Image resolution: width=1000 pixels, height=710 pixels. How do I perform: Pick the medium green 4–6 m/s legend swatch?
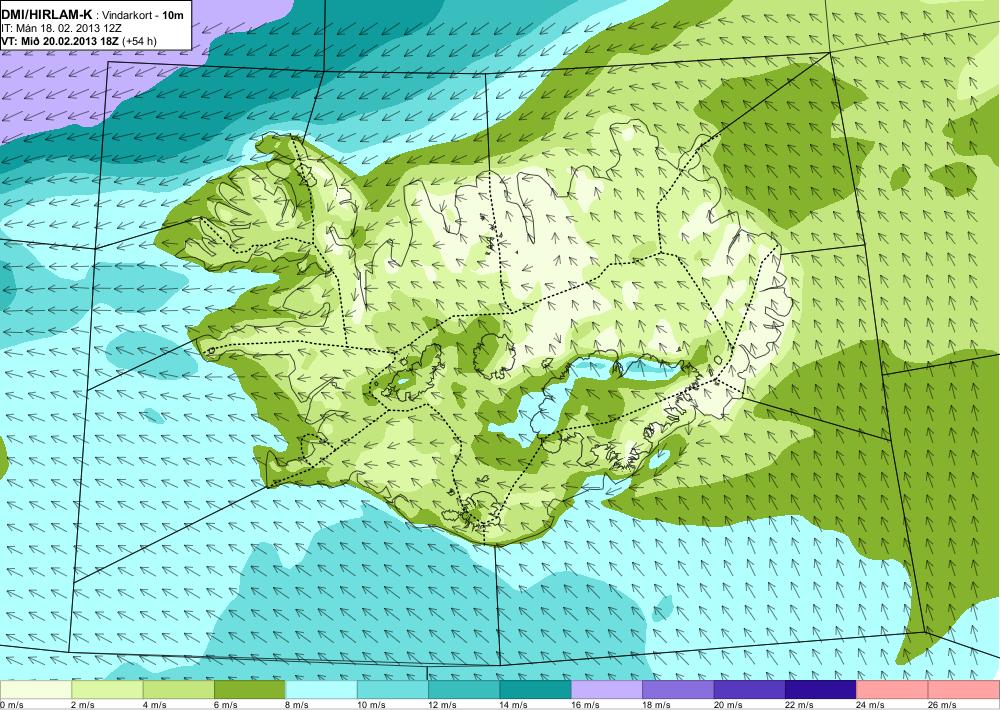[179, 690]
